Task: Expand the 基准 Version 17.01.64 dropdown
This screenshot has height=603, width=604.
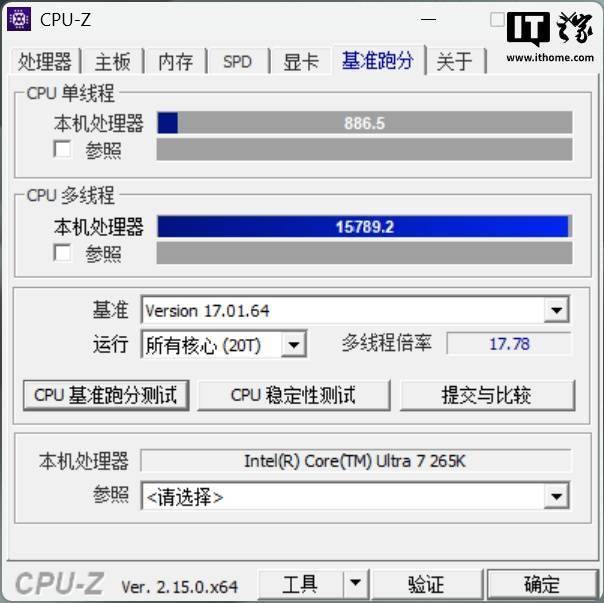Action: [556, 310]
